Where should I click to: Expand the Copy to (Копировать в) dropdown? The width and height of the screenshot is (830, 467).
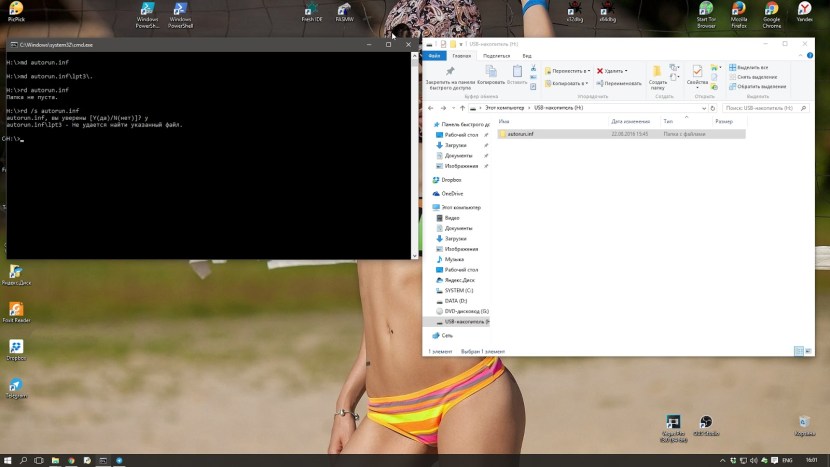coord(568,83)
